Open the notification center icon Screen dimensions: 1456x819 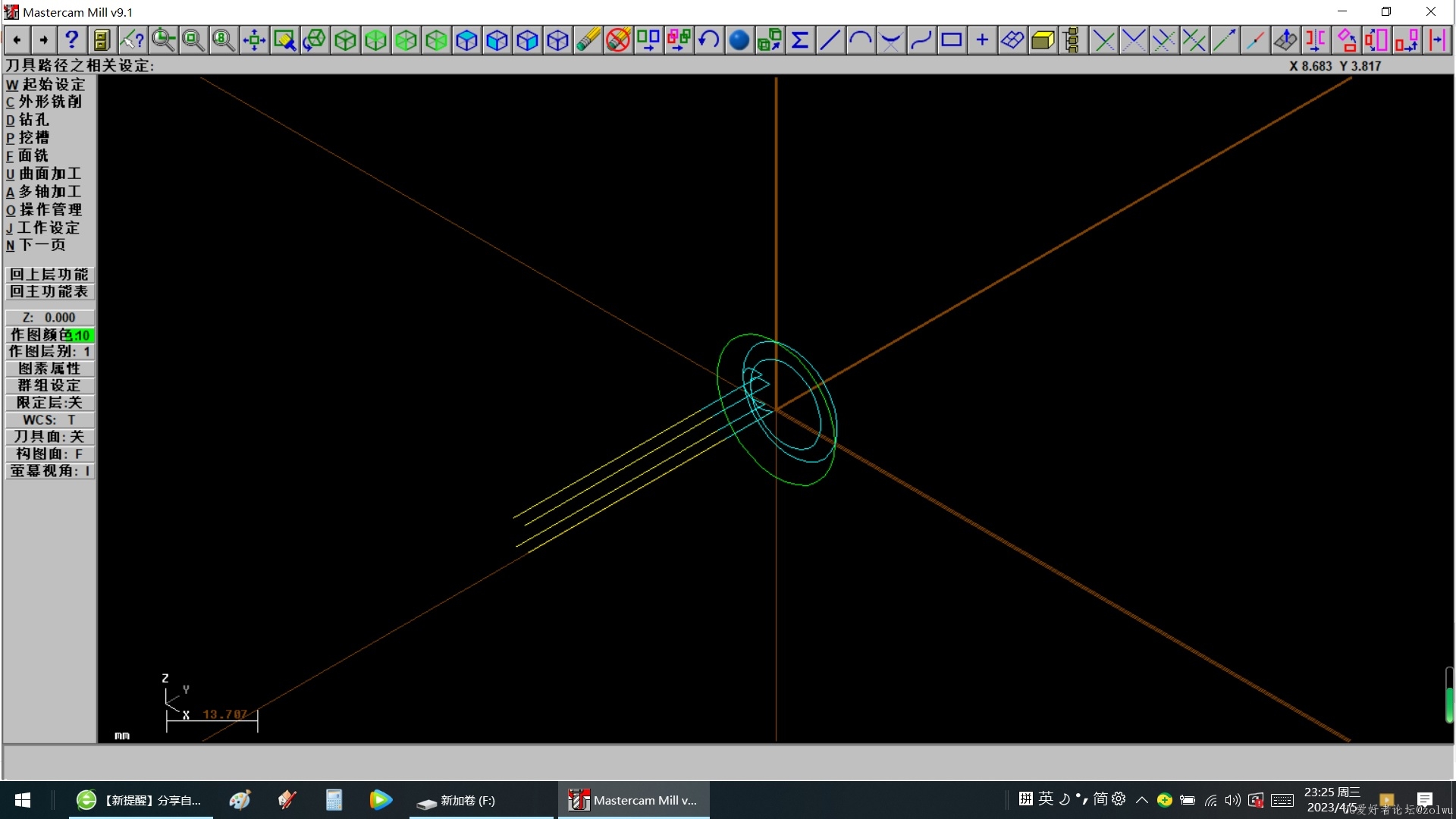click(x=1424, y=800)
